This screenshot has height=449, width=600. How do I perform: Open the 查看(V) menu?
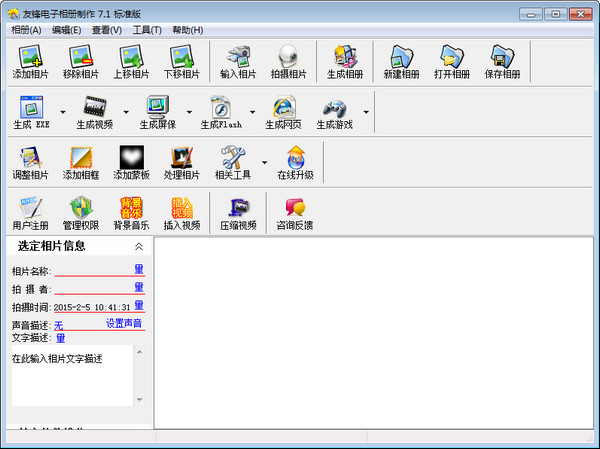click(107, 30)
